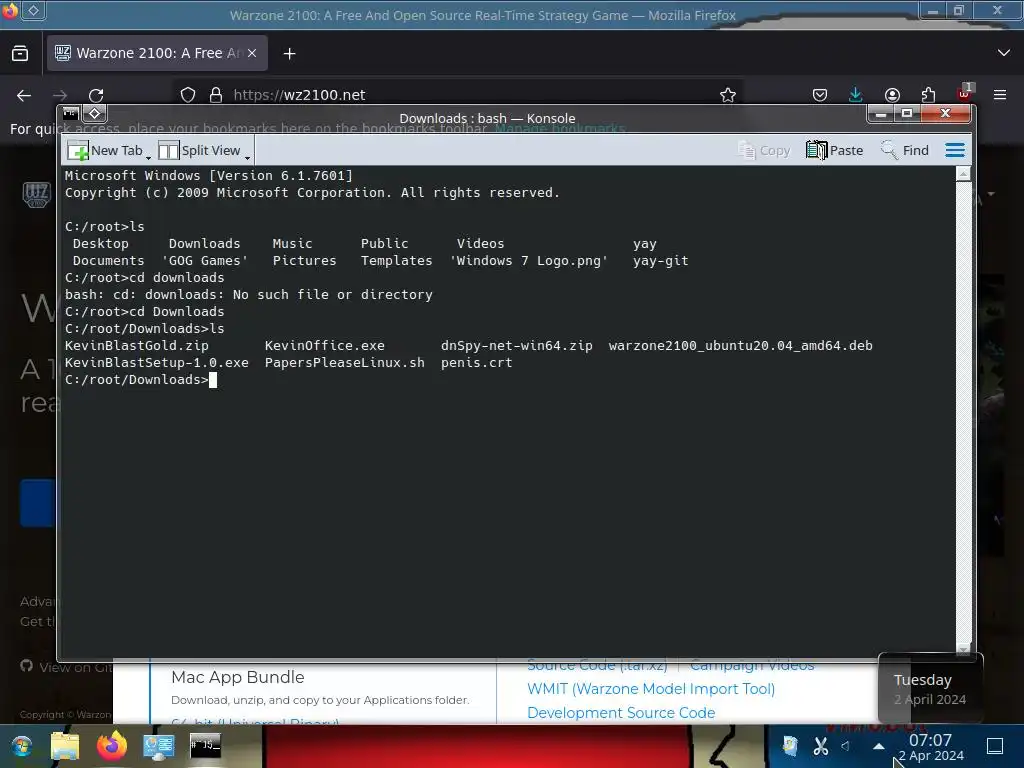Expand hidden system tray icons arrow
The width and height of the screenshot is (1024, 768).
coord(879,746)
